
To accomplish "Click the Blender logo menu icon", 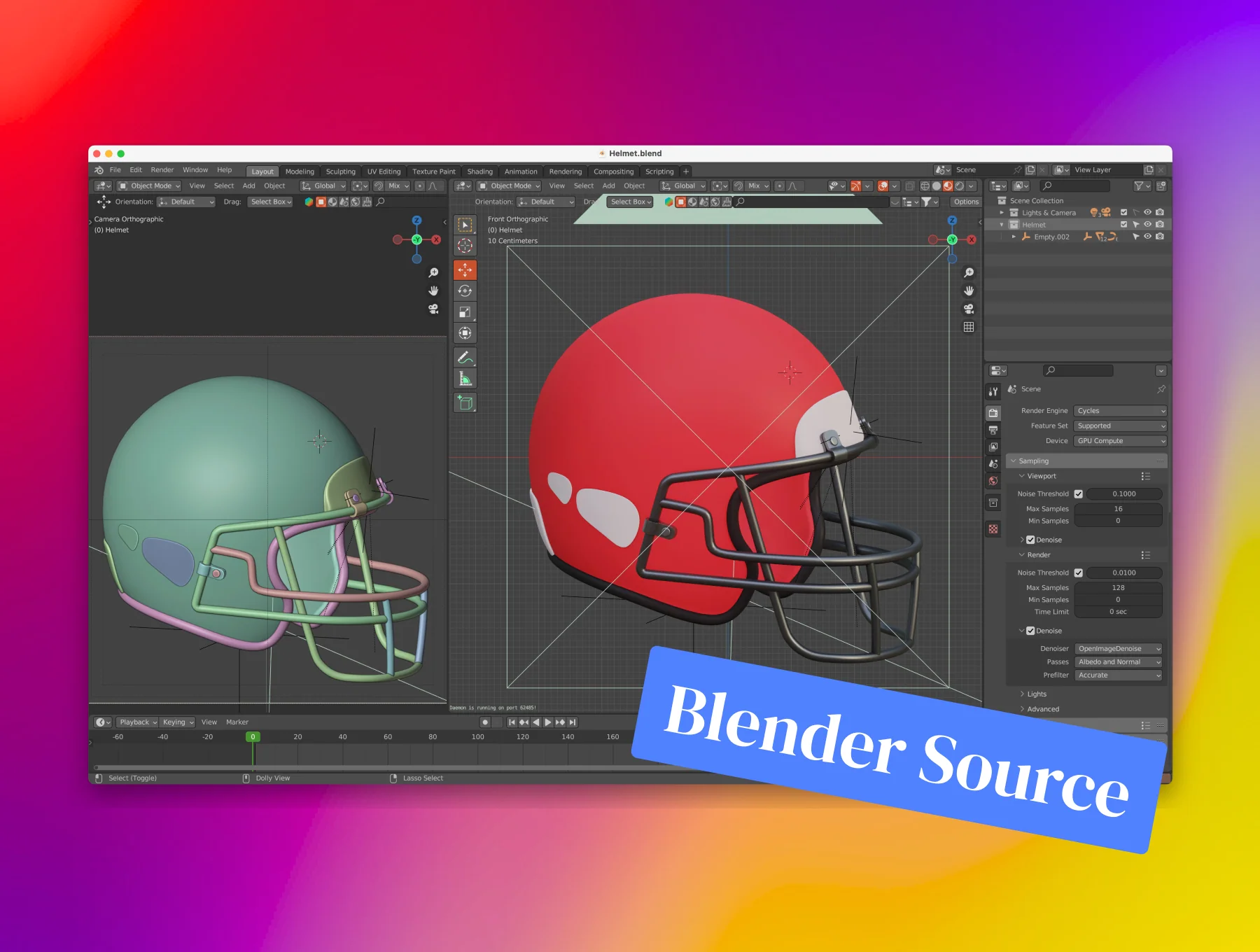I will (x=99, y=170).
